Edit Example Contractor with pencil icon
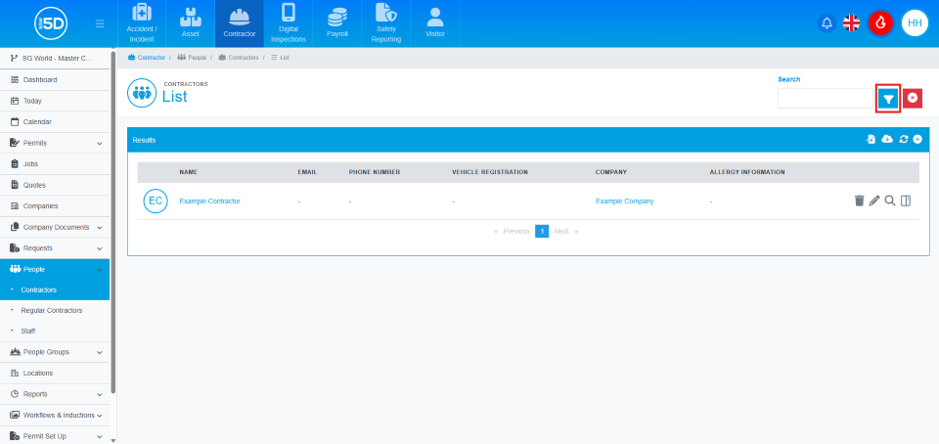This screenshot has height=444, width=939. 874,201
